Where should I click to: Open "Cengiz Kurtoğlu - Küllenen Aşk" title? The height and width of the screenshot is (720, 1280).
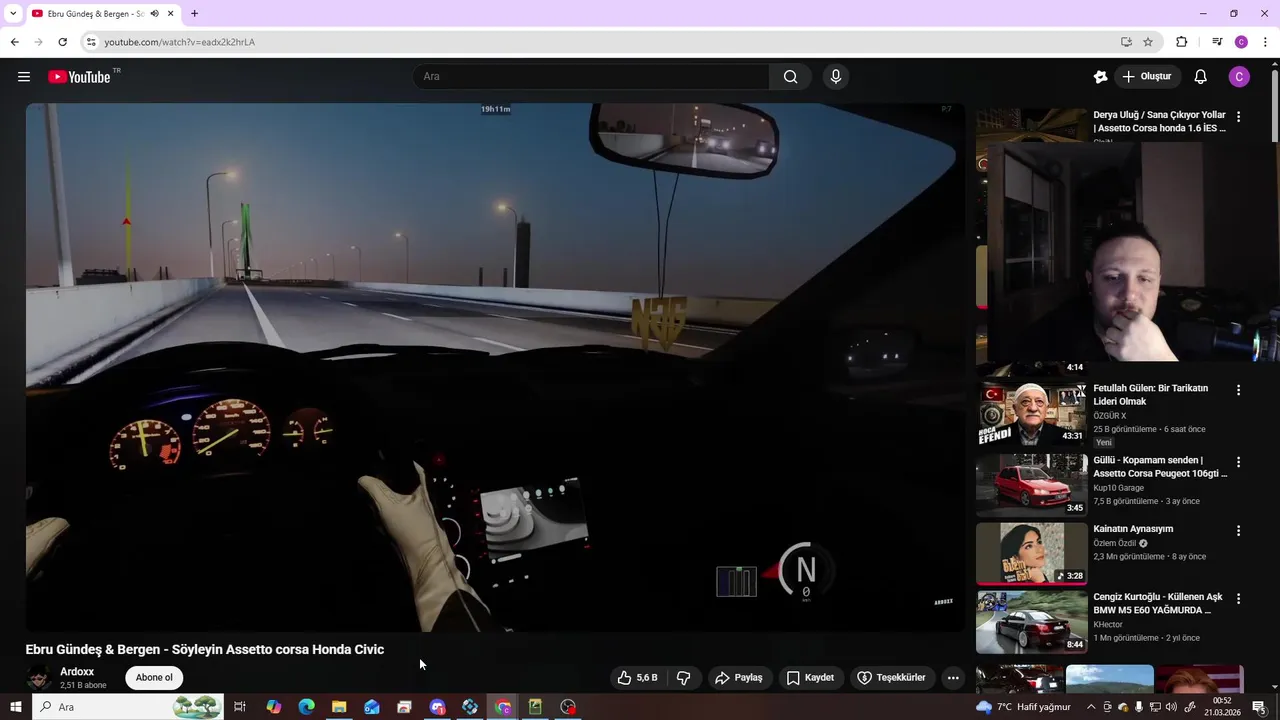1158,603
